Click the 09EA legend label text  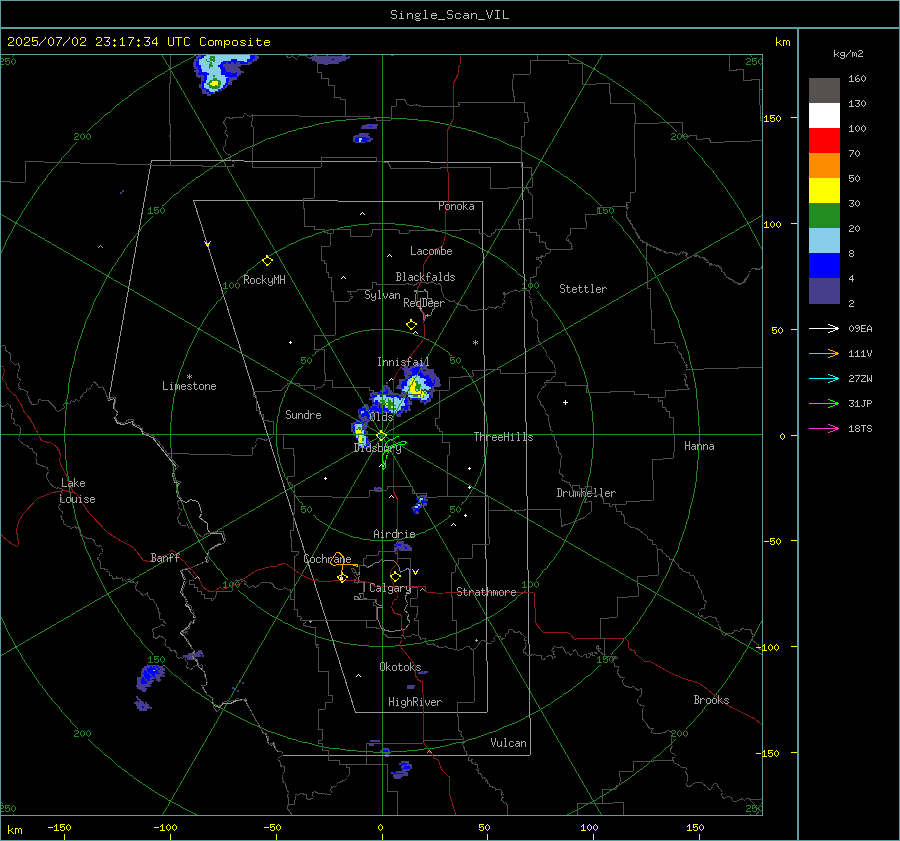coord(860,328)
